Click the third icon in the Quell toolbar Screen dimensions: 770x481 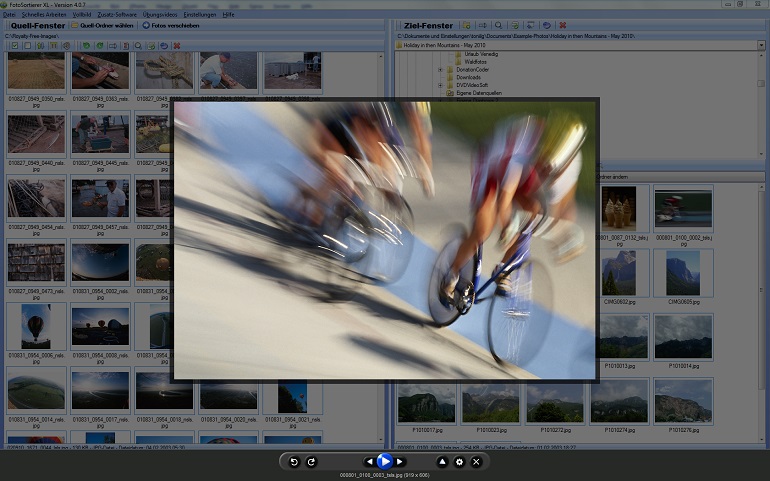tap(40, 46)
